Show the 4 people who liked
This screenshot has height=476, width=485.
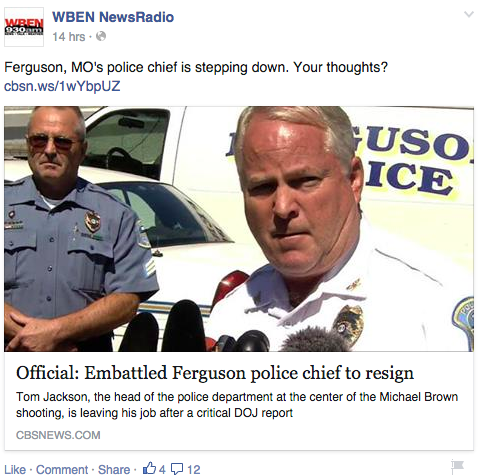[162, 469]
